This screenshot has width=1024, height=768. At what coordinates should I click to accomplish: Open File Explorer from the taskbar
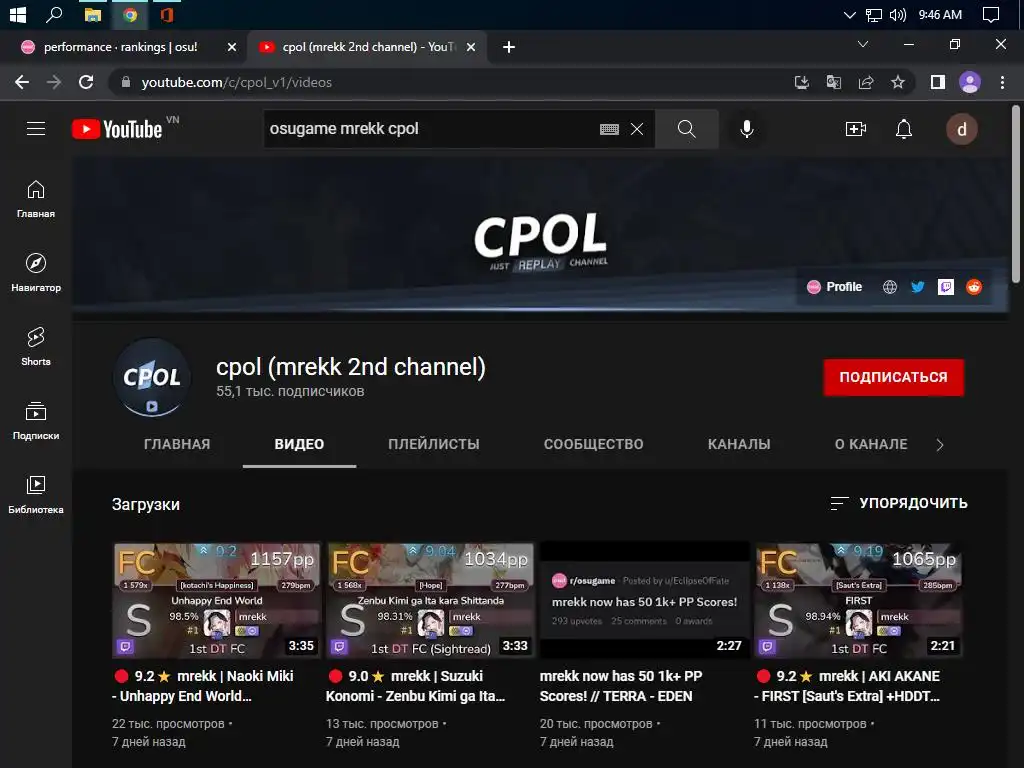click(x=93, y=14)
